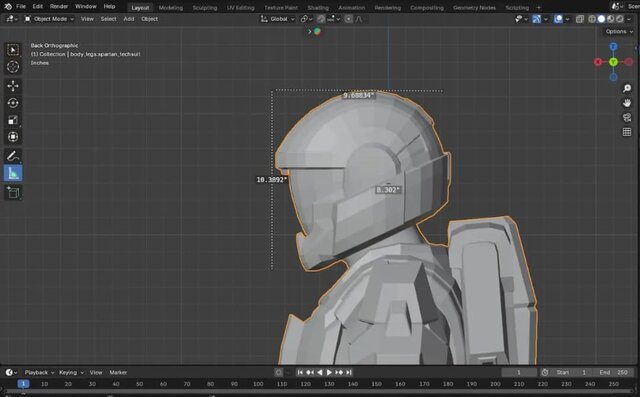Jump to the end frame
This screenshot has width=640, height=397.
click(x=349, y=372)
